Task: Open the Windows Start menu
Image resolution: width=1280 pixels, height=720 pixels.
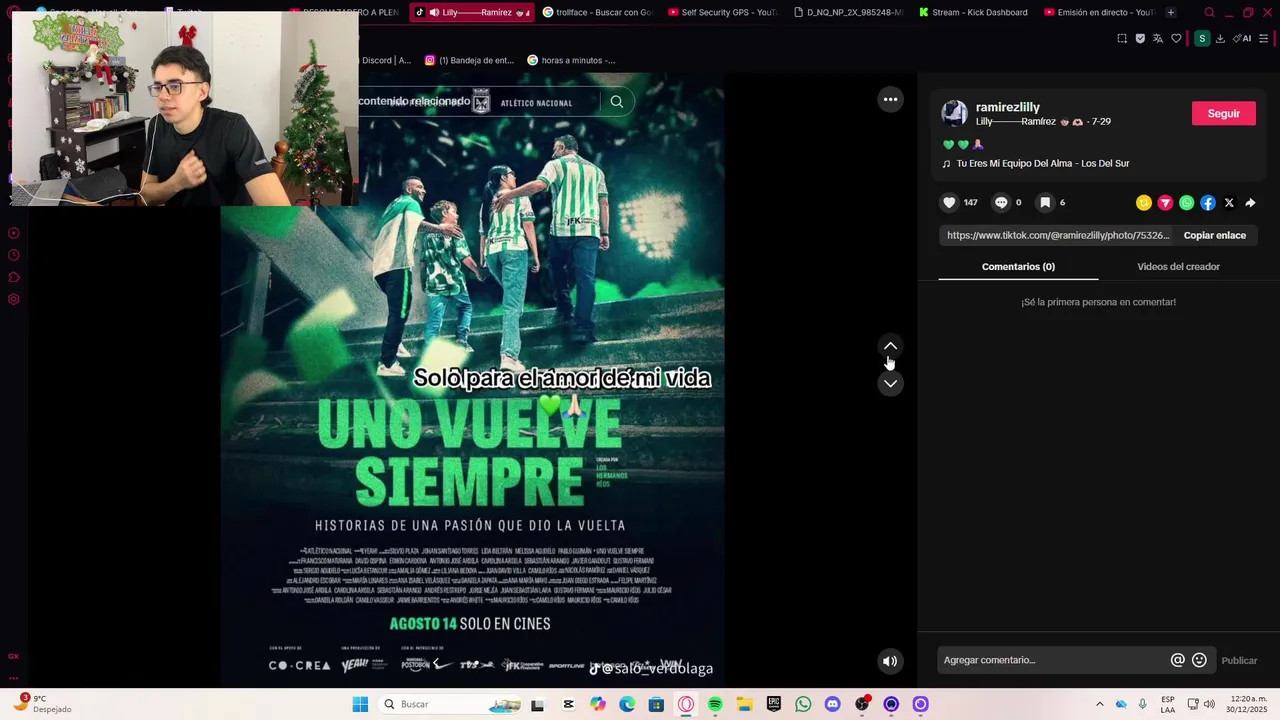Action: [x=360, y=704]
